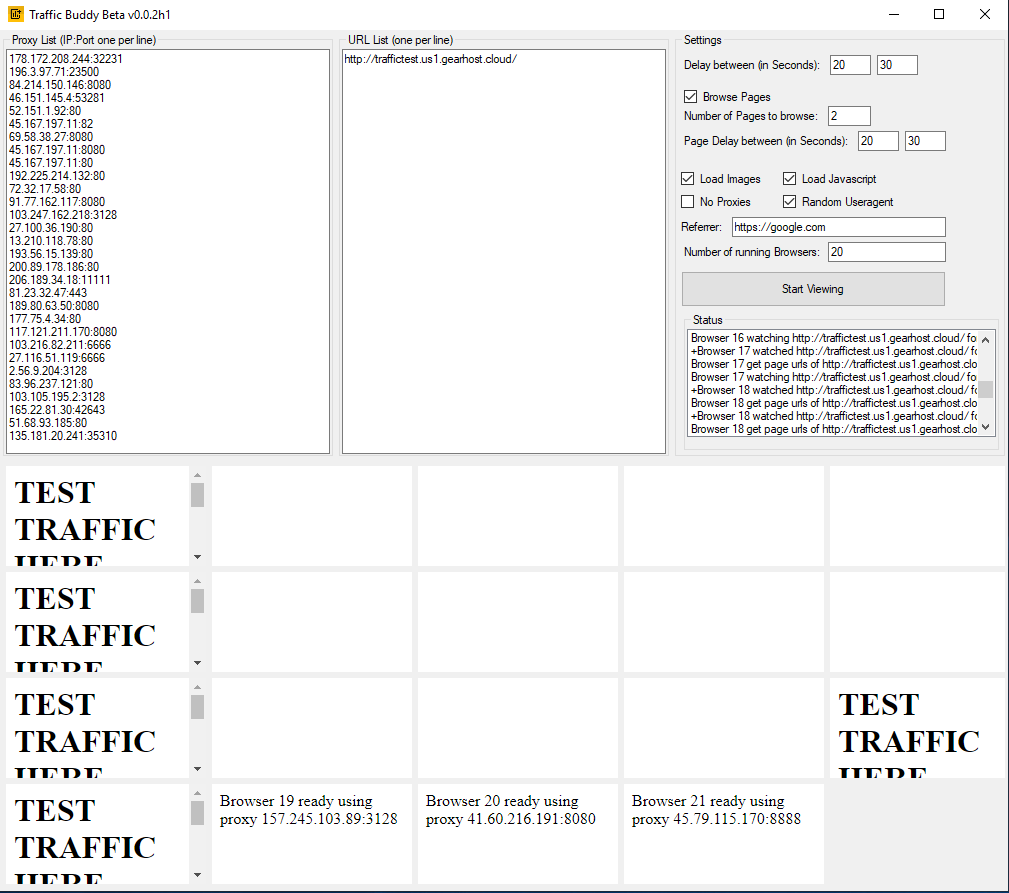The height and width of the screenshot is (893, 1009).
Task: Enable the No Proxies checkbox
Action: click(688, 202)
